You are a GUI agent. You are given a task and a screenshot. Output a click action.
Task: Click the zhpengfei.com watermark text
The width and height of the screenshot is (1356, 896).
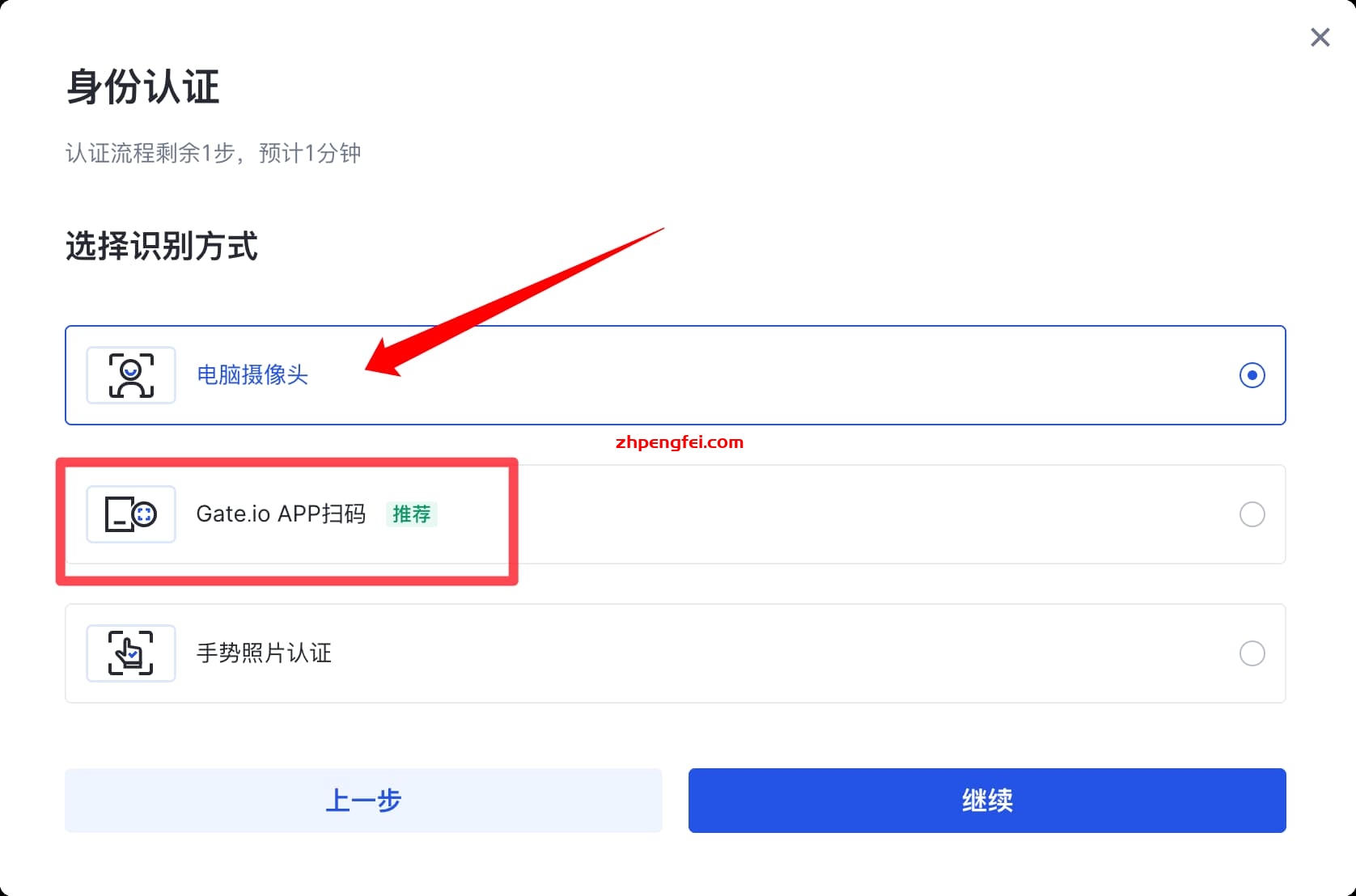pos(680,442)
